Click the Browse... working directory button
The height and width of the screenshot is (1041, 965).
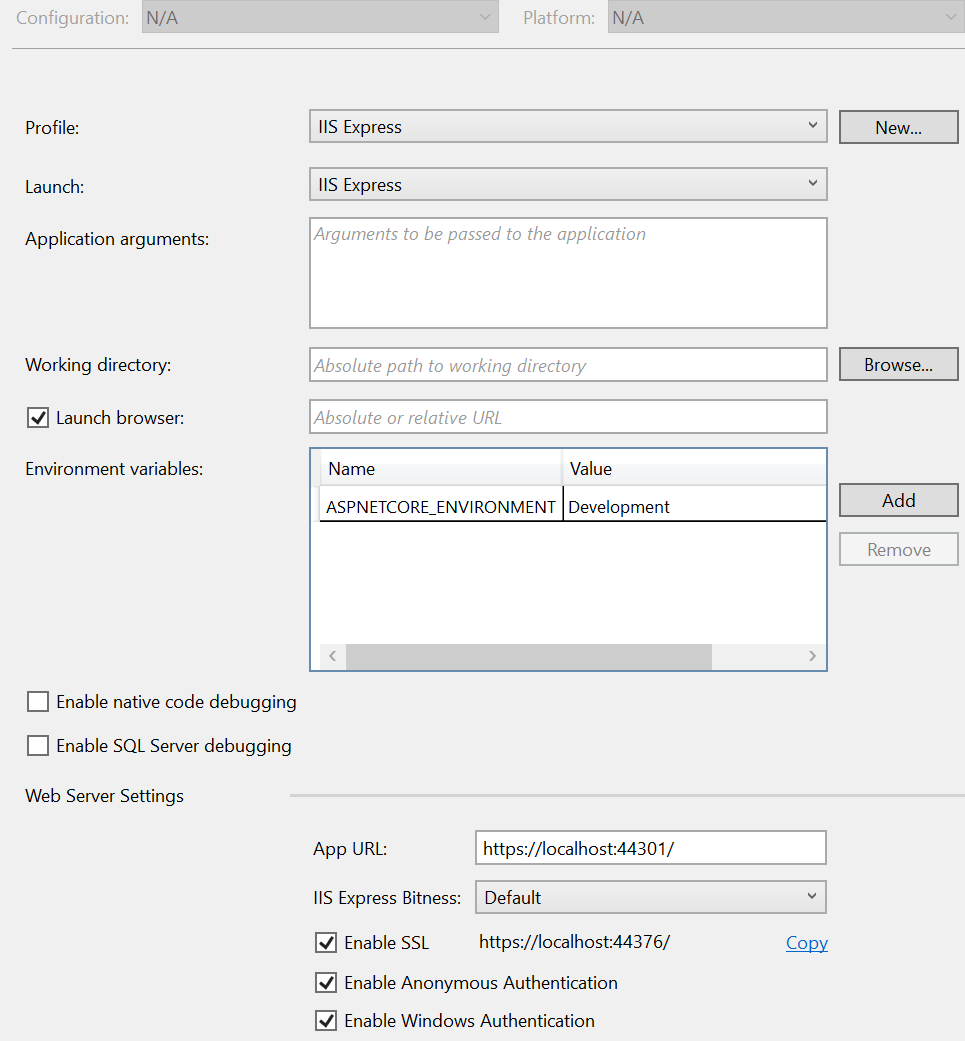pos(899,364)
